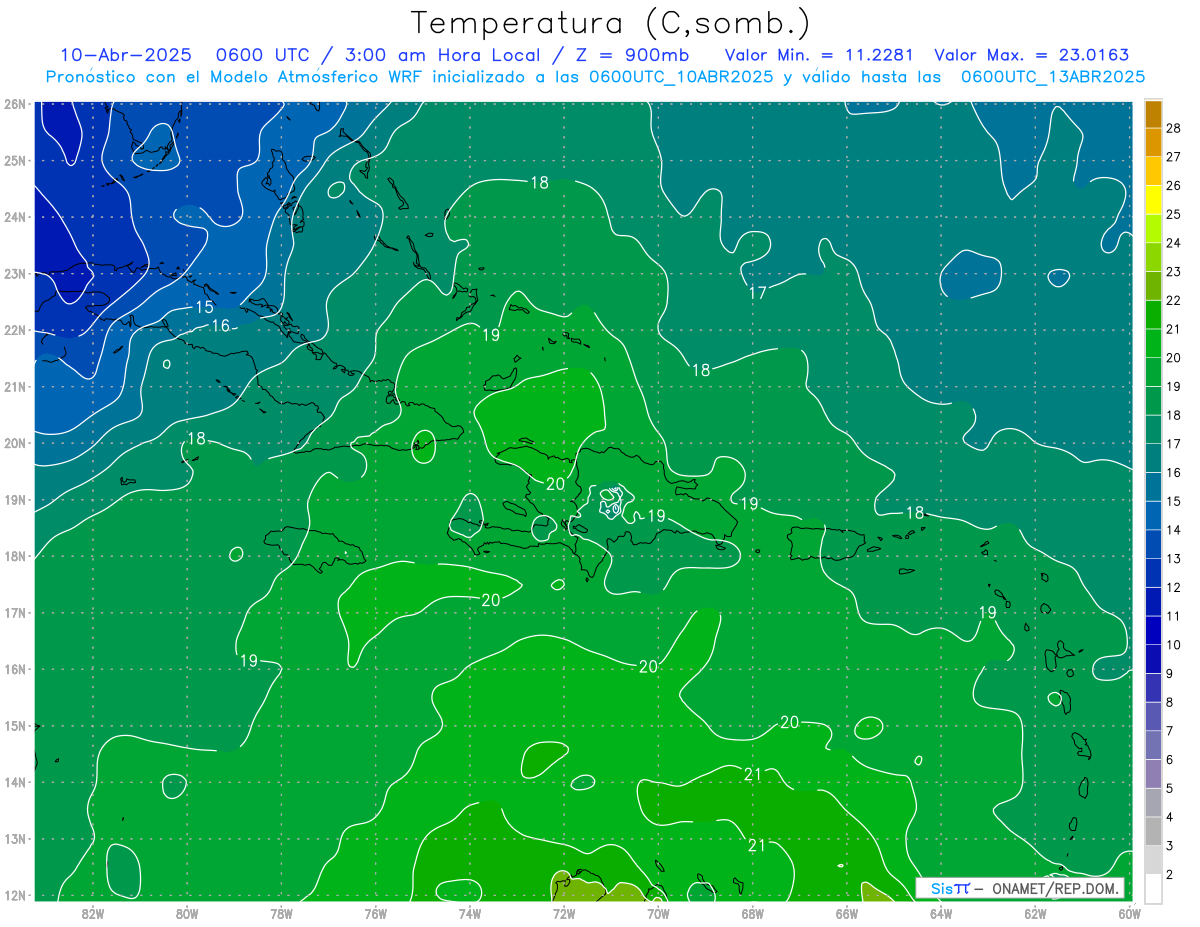Click the "Valor Max. = 23.0163" text

(x=1032, y=55)
